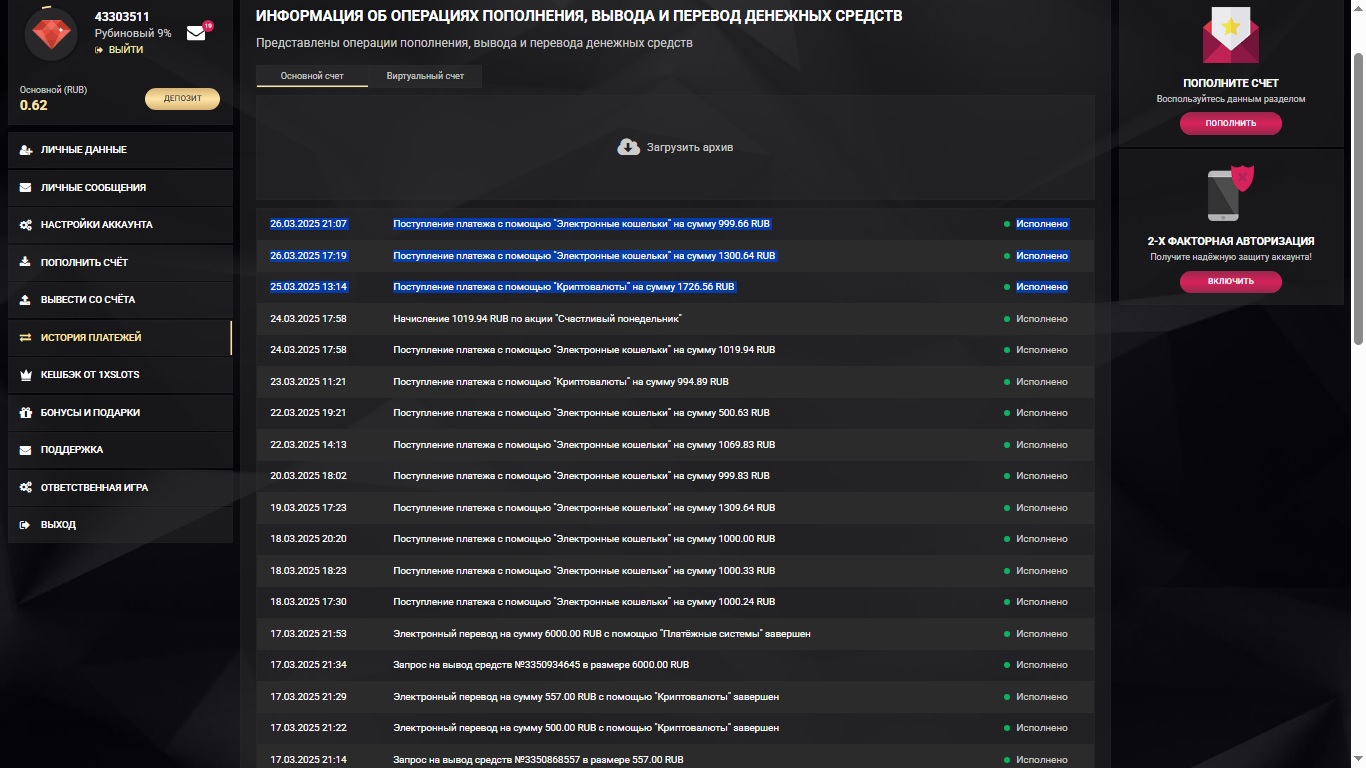The image size is (1366, 768).
Task: Click the 2-х факторная авторизация heading
Action: 1231,241
